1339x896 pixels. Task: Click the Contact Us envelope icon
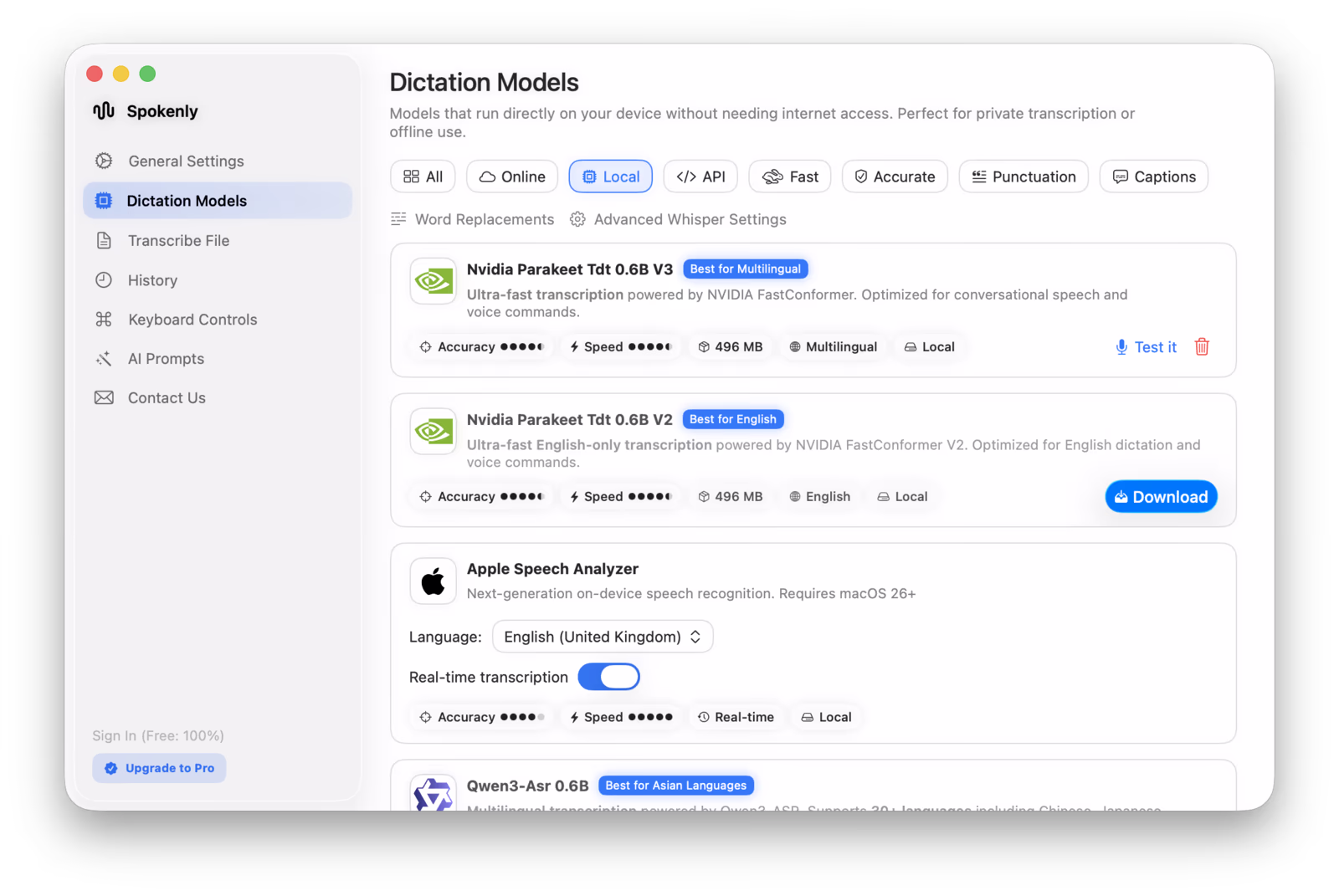[104, 398]
